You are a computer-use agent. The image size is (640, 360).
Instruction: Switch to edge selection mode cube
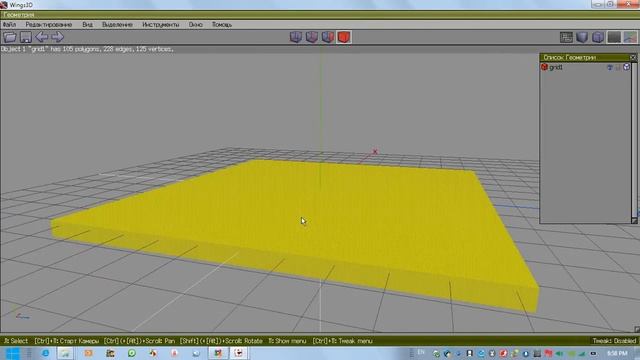(x=312, y=37)
